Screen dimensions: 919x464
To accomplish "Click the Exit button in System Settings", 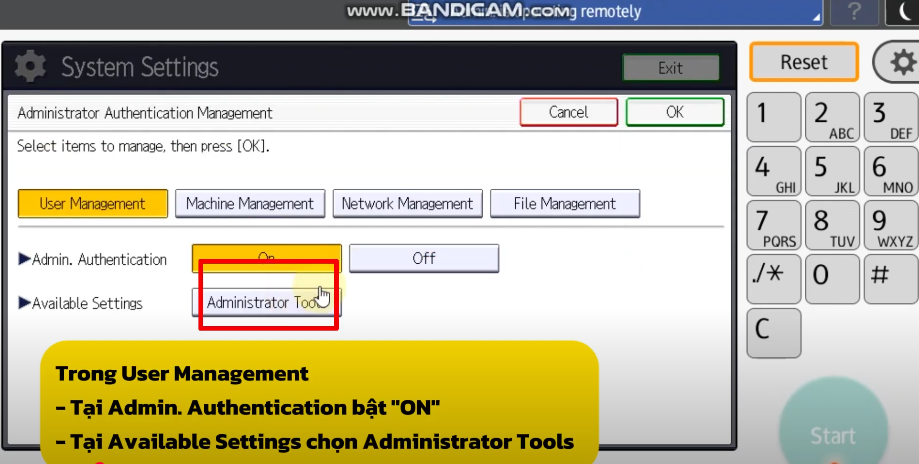I will point(670,68).
